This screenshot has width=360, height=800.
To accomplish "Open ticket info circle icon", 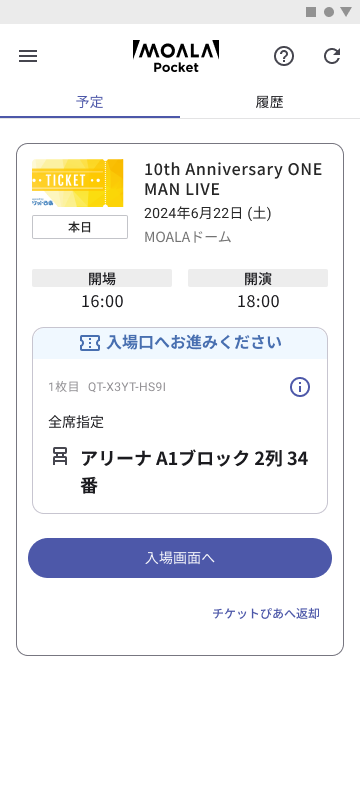I will tap(300, 388).
